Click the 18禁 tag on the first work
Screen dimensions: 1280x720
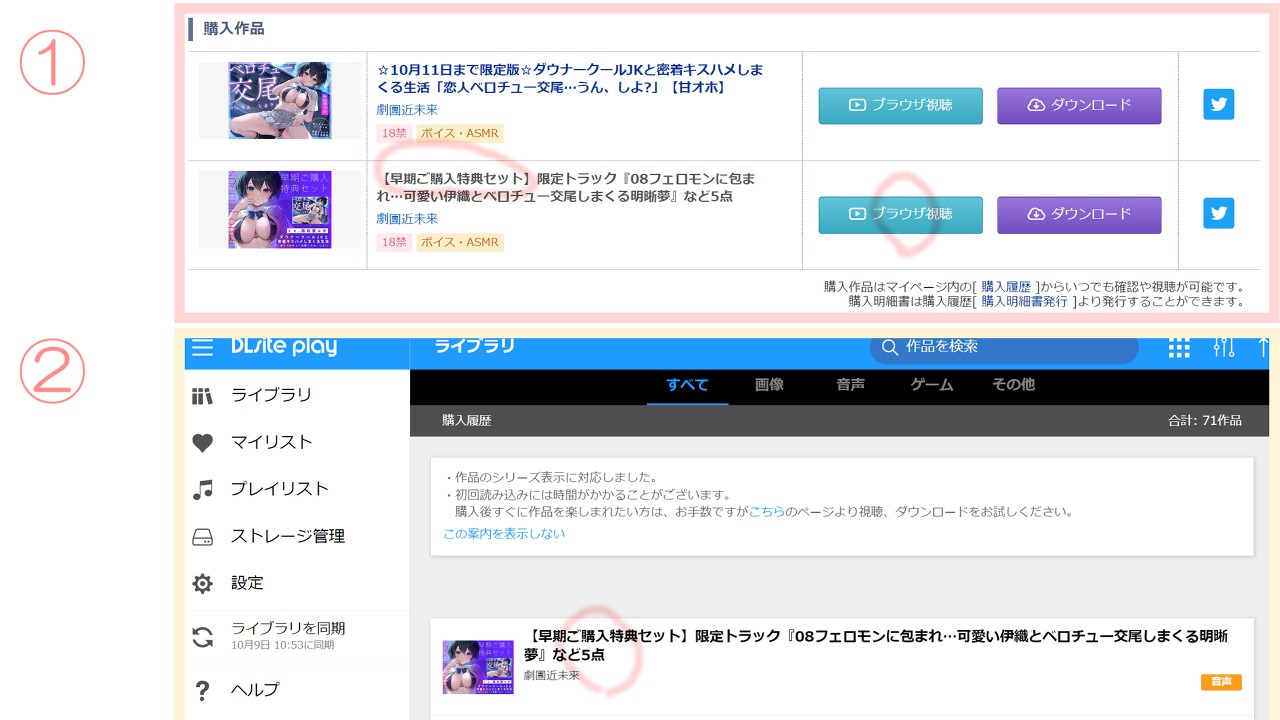[394, 133]
